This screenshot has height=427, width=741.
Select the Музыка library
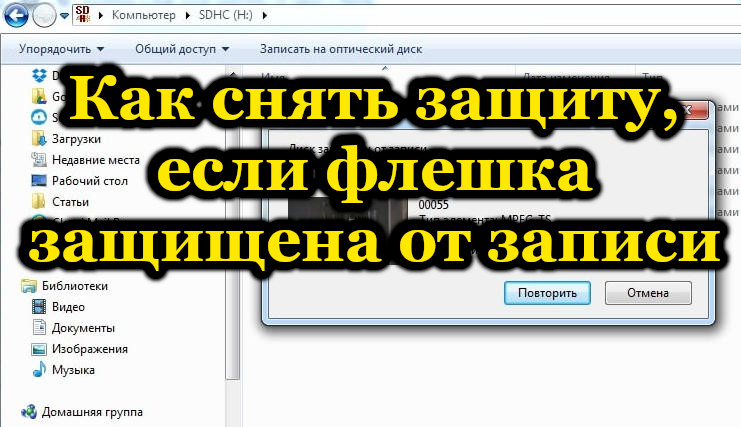(73, 369)
